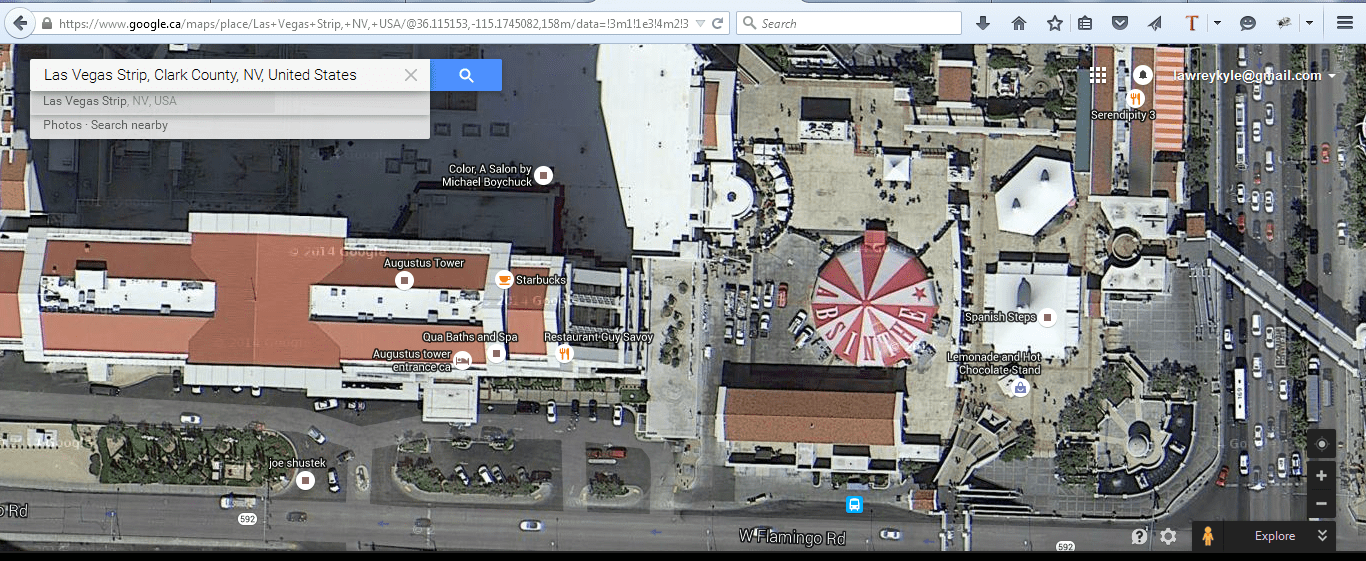This screenshot has height=561, width=1366.
Task: Save page to Pocket icon
Action: pos(1121,23)
